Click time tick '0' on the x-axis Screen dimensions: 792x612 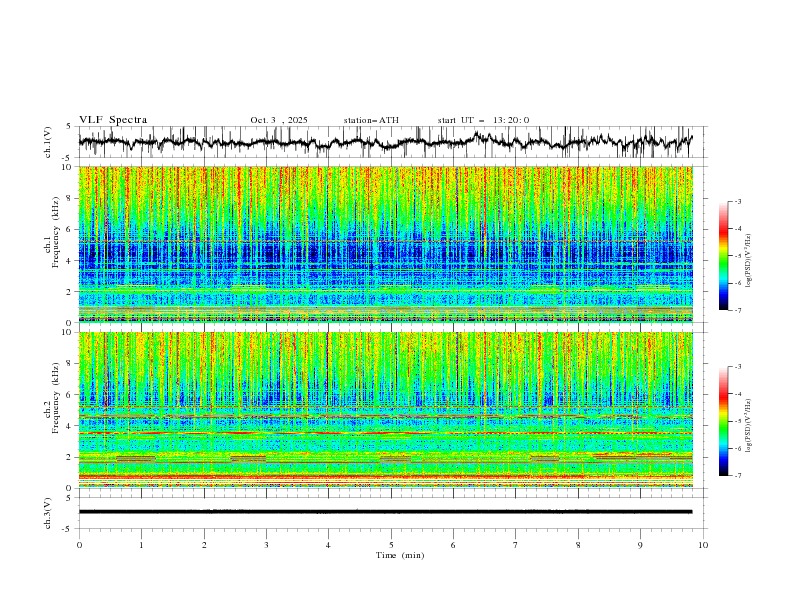(79, 545)
